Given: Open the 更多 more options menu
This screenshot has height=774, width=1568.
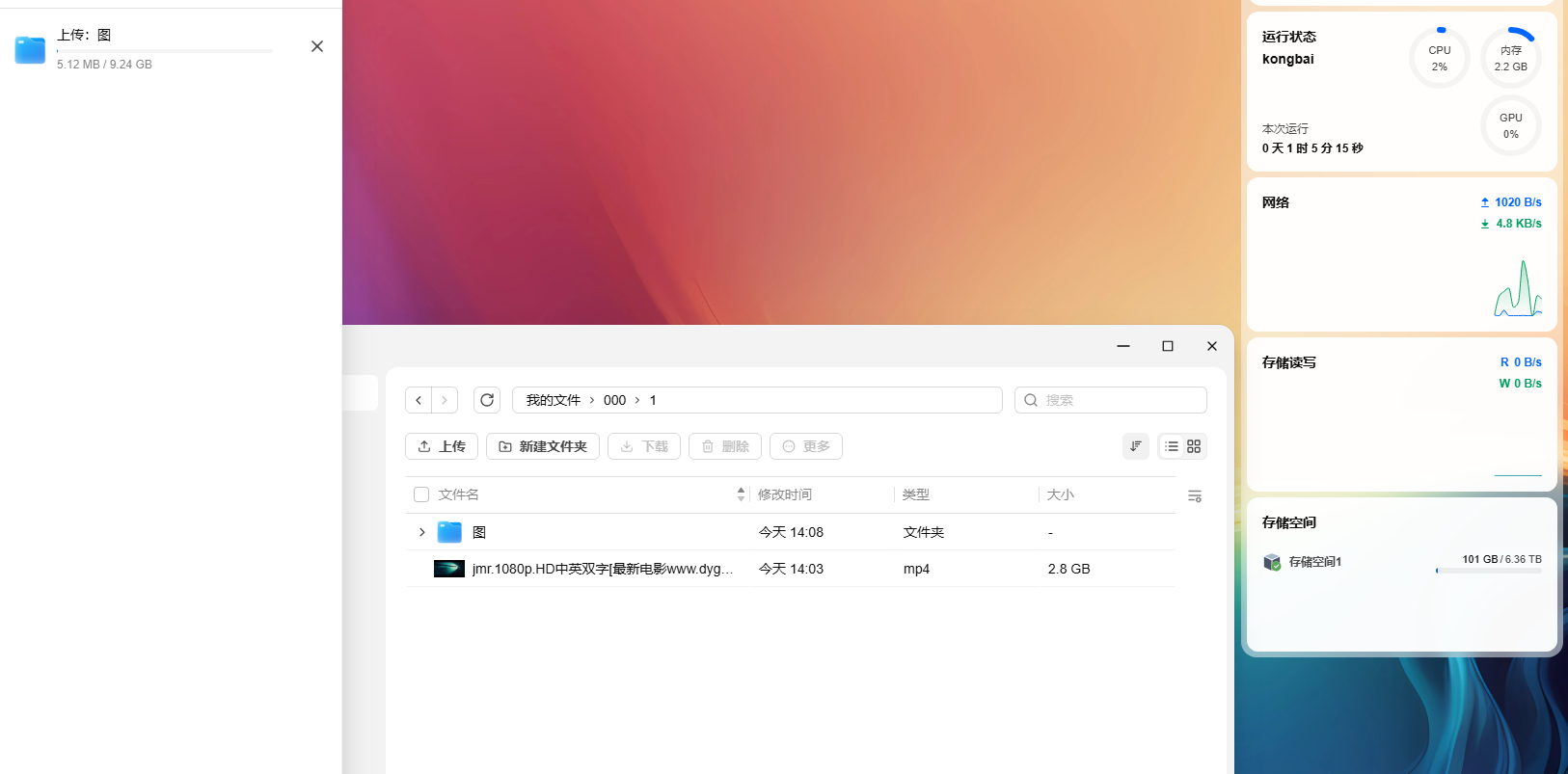Looking at the screenshot, I should click(806, 446).
